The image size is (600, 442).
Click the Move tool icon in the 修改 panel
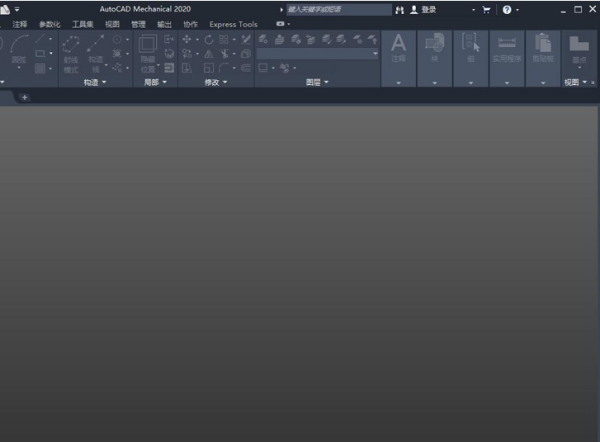[x=186, y=39]
